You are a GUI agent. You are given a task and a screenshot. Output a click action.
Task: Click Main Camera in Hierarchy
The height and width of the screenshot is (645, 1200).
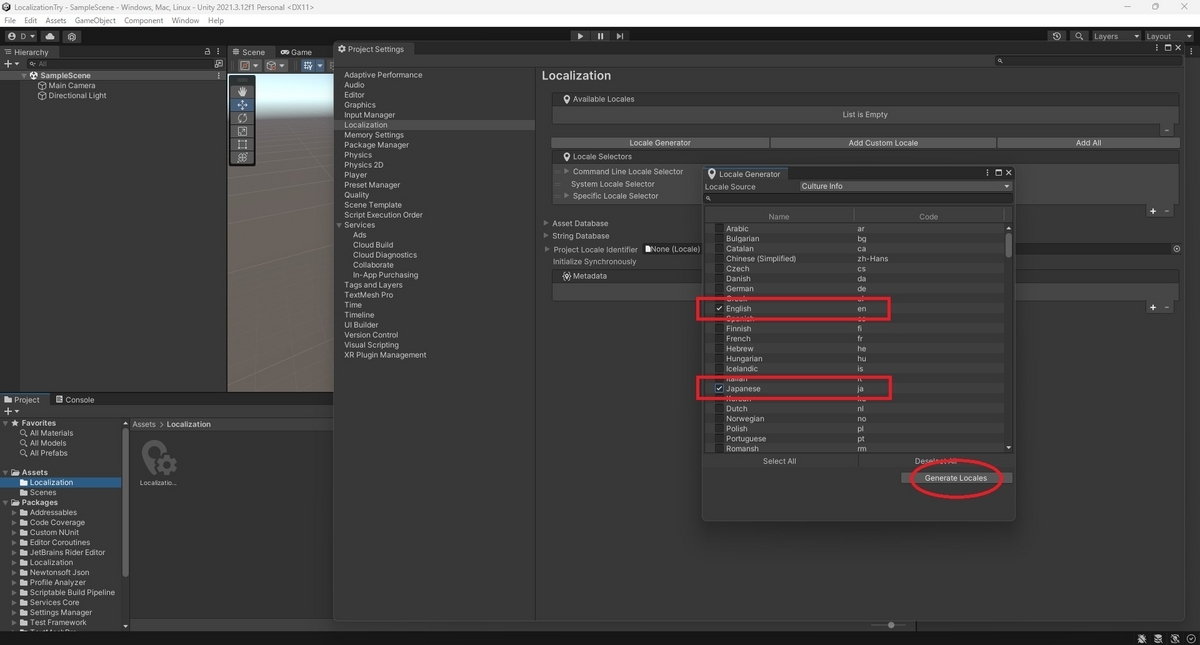(72, 85)
